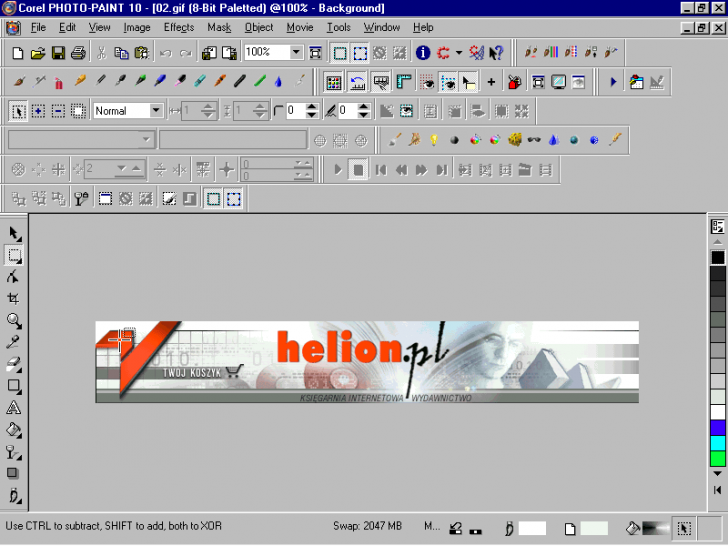The image size is (728, 546).
Task: Click the helion.pl banner image
Action: (x=367, y=362)
